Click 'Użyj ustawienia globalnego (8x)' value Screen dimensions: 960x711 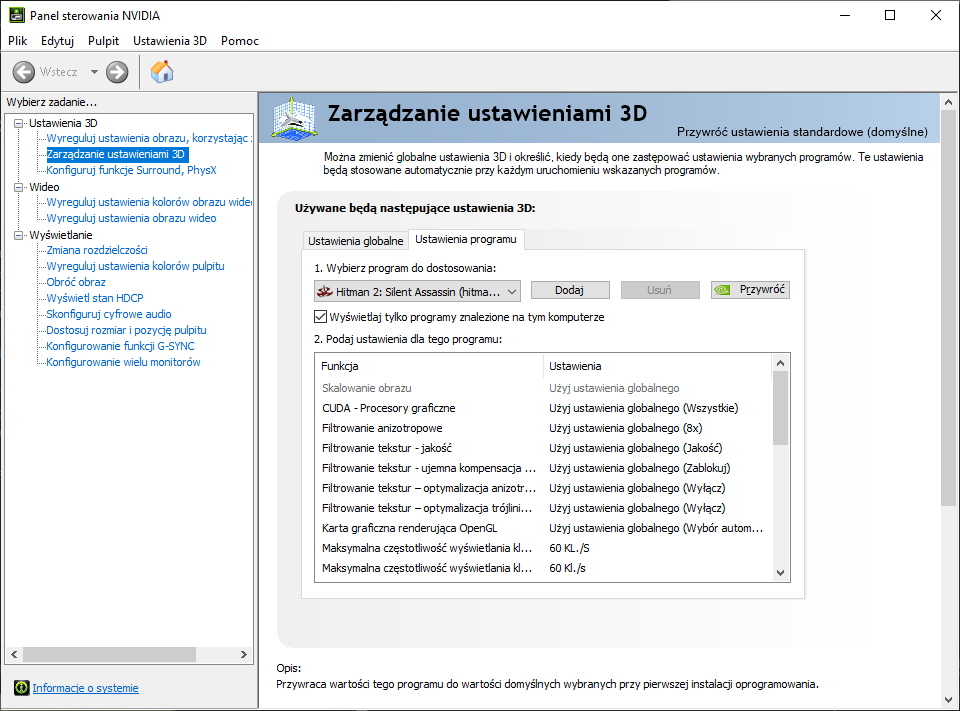[x=626, y=428]
